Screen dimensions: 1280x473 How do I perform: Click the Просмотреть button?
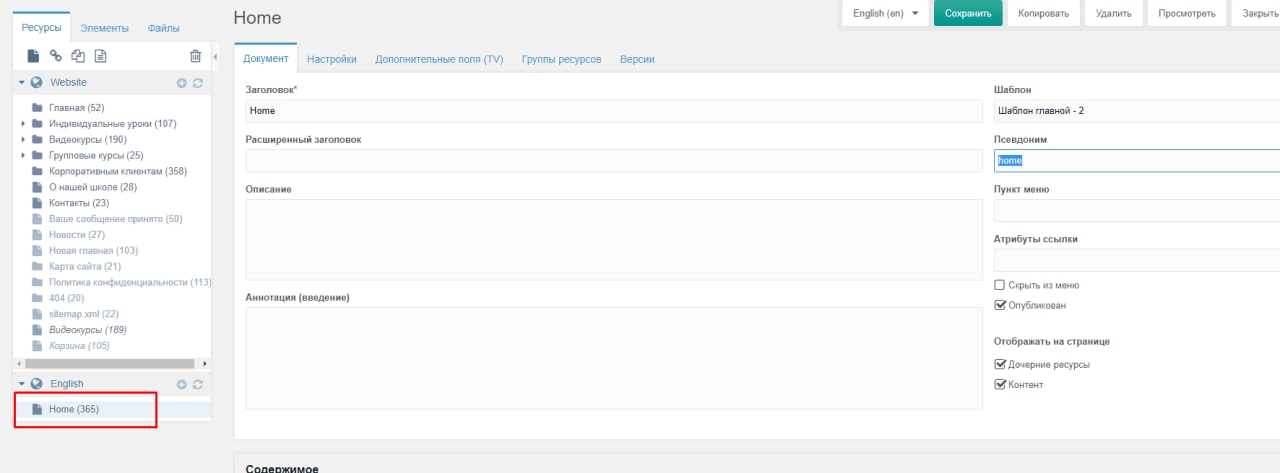[x=1187, y=14]
